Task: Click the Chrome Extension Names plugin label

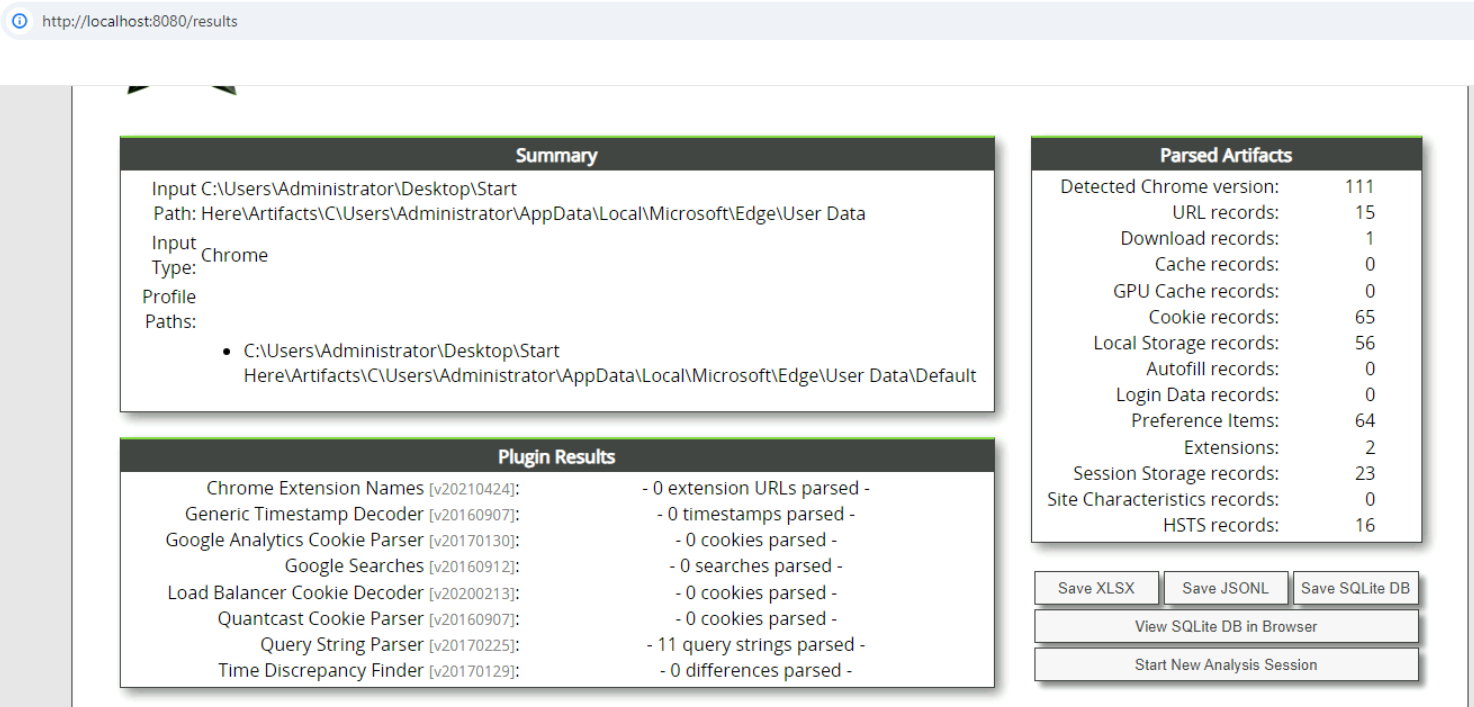Action: tap(315, 489)
